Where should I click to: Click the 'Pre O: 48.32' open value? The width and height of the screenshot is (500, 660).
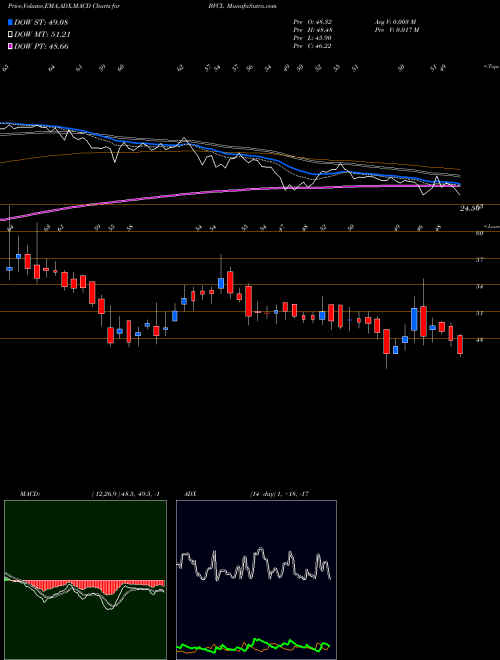313,22
